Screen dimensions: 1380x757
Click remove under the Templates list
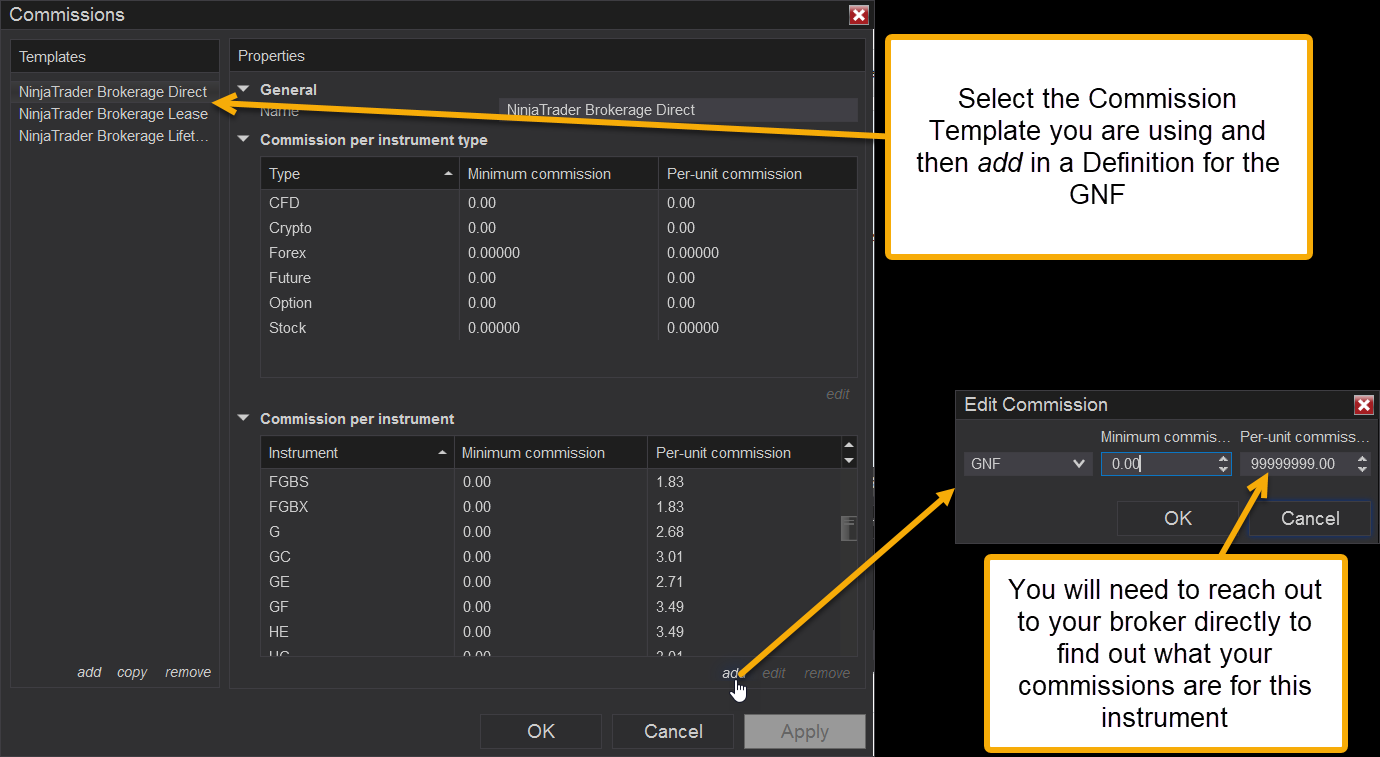tap(188, 672)
